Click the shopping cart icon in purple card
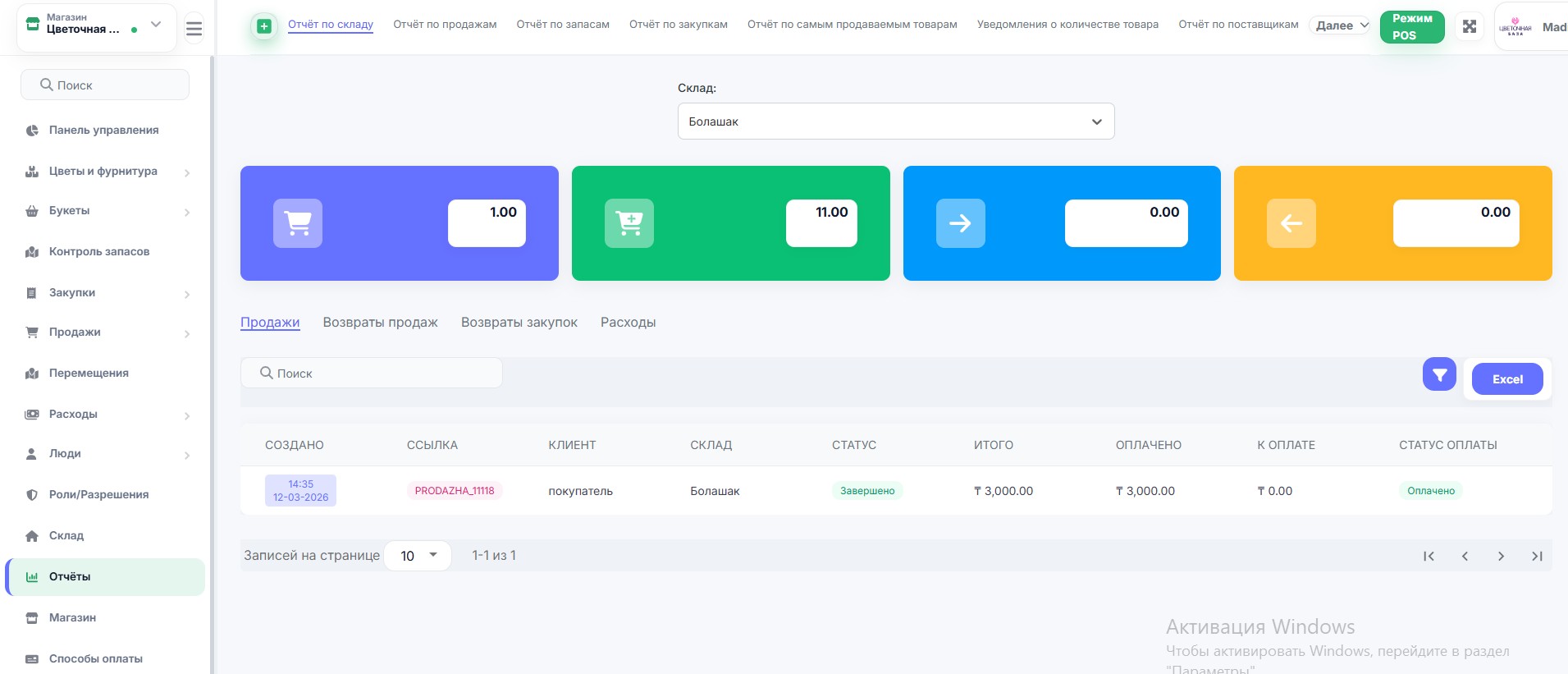1568x674 pixels. tap(298, 223)
